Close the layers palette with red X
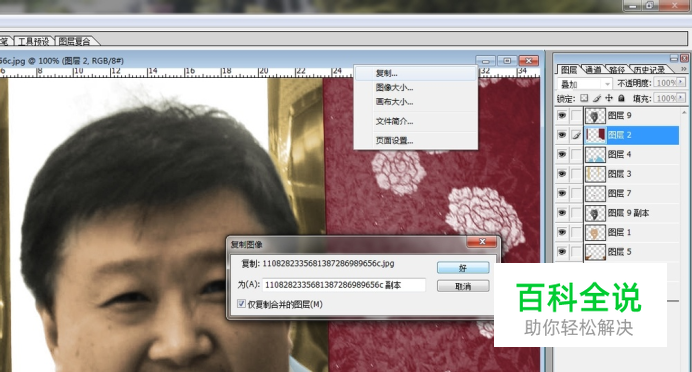 (x=684, y=58)
